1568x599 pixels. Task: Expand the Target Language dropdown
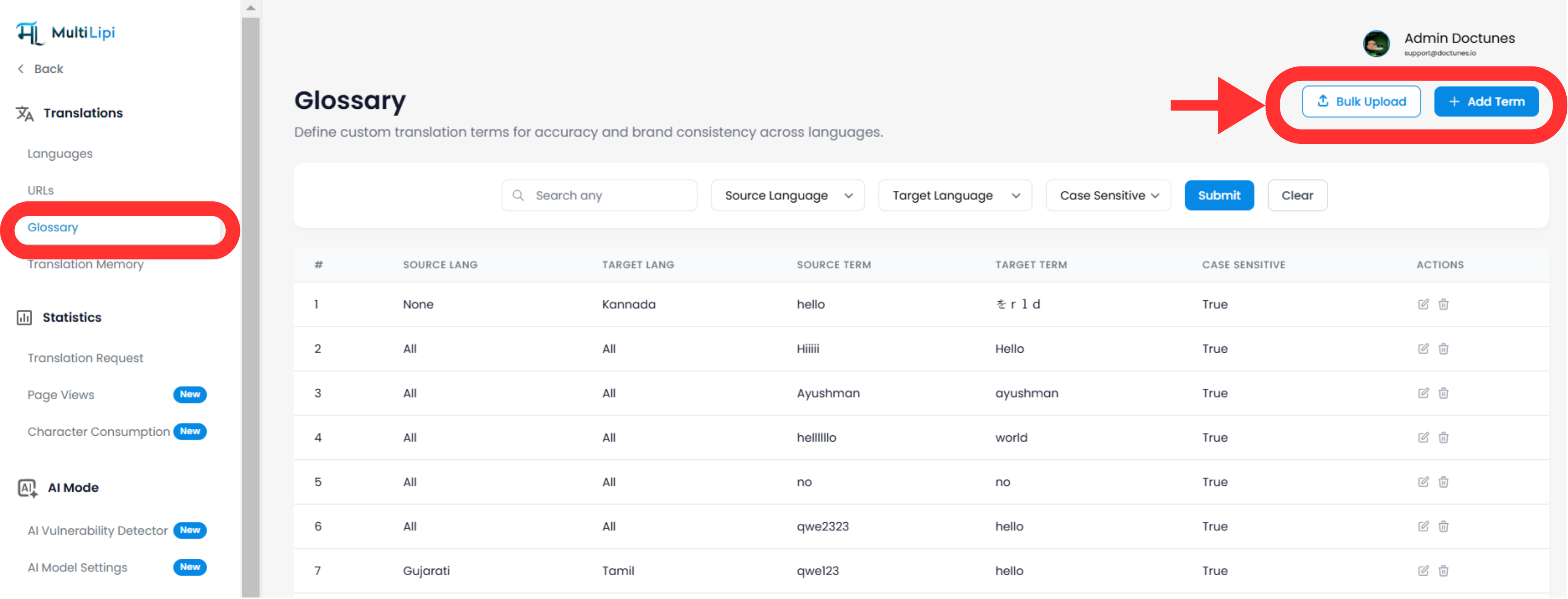pos(955,195)
